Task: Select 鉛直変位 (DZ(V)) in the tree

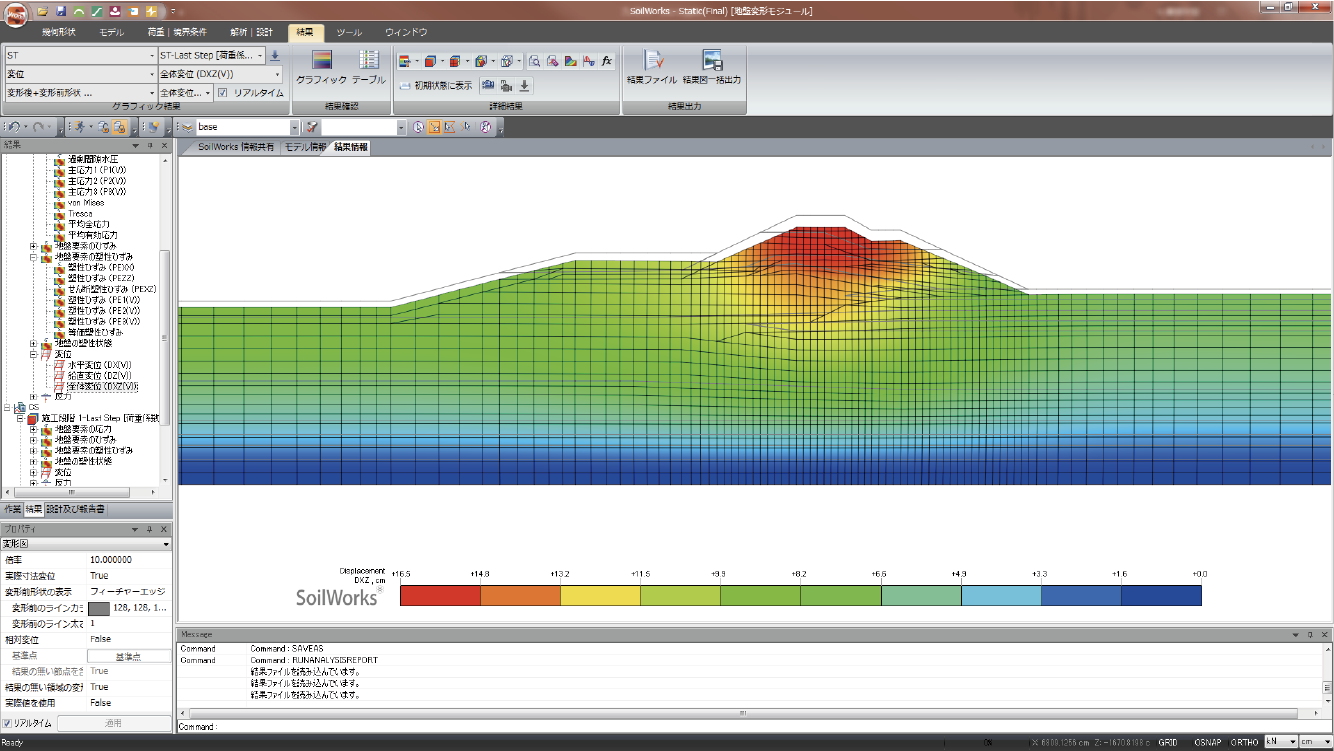Action: click(99, 376)
